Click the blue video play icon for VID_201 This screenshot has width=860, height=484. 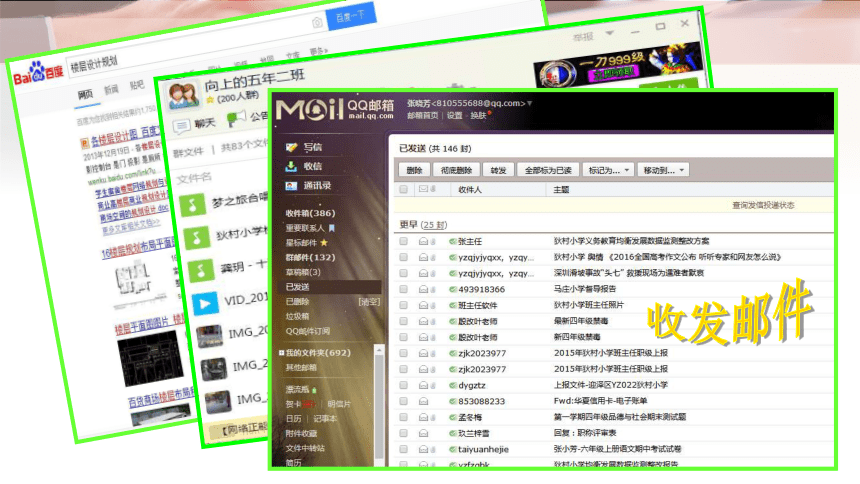[206, 303]
